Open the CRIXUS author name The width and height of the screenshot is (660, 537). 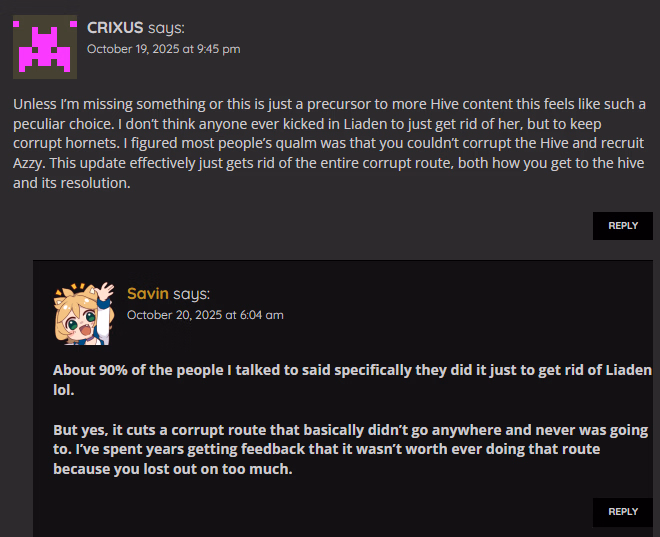[x=115, y=28]
